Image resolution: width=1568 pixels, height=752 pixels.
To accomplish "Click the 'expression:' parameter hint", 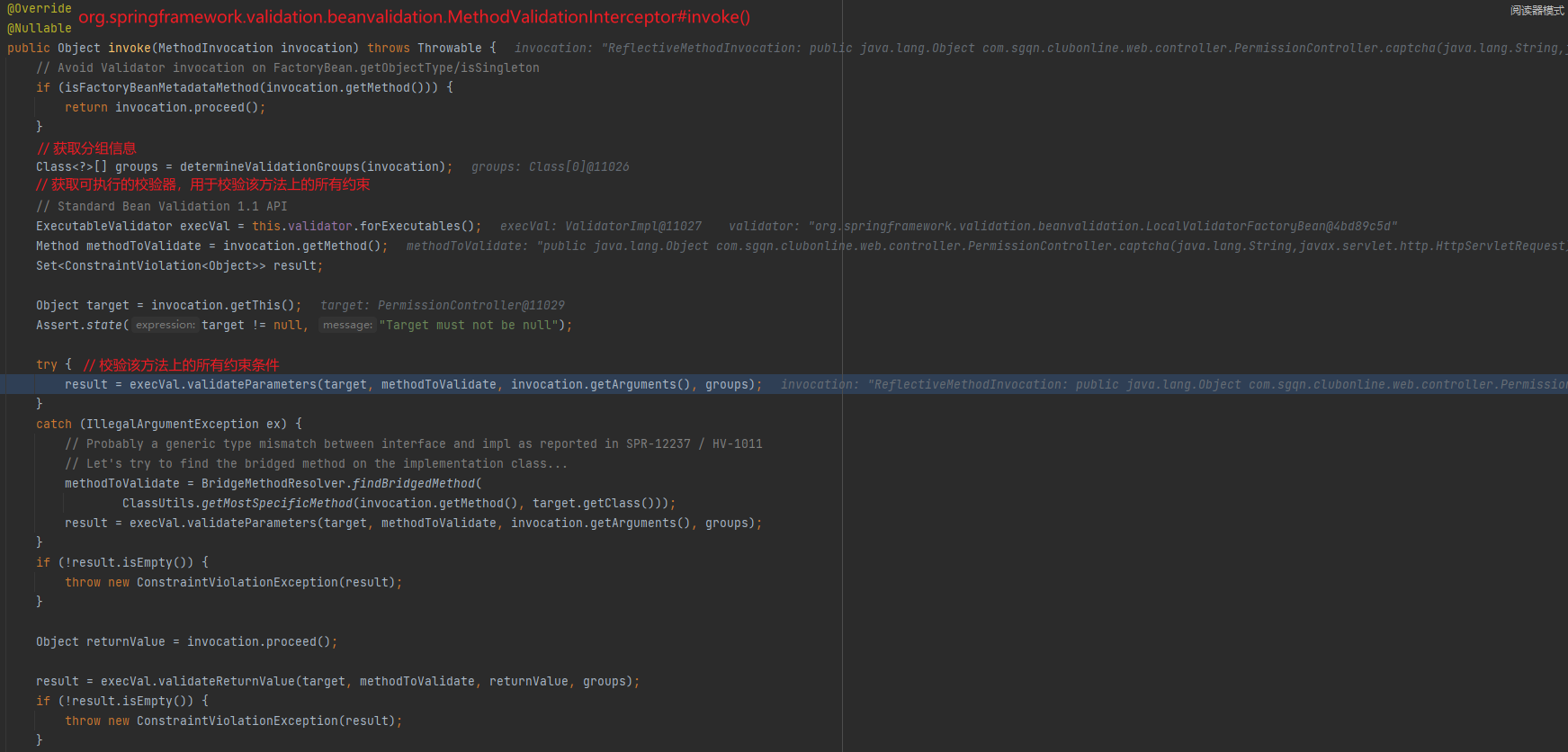I will (x=166, y=325).
